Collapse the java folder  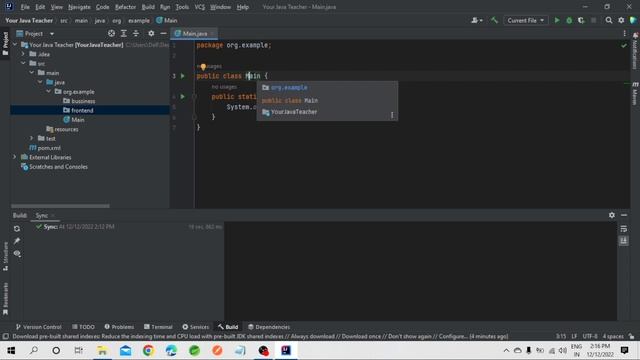(40, 82)
